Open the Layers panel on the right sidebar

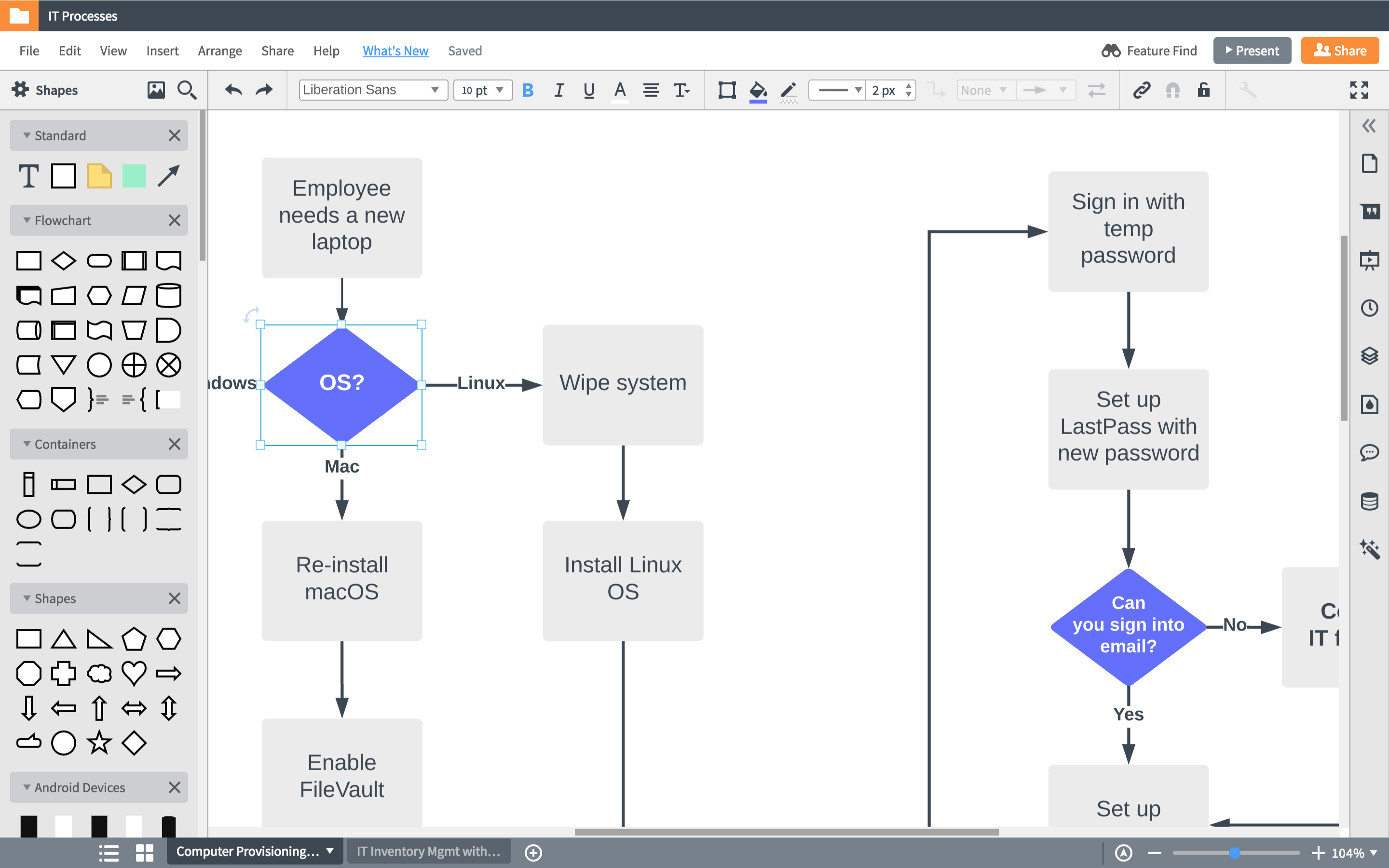pyautogui.click(x=1371, y=356)
